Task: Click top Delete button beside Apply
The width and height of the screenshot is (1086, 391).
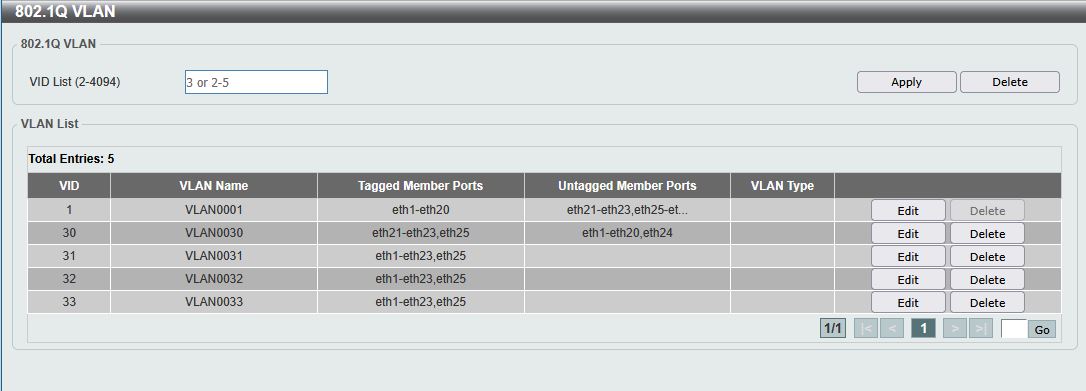Action: click(x=1010, y=82)
